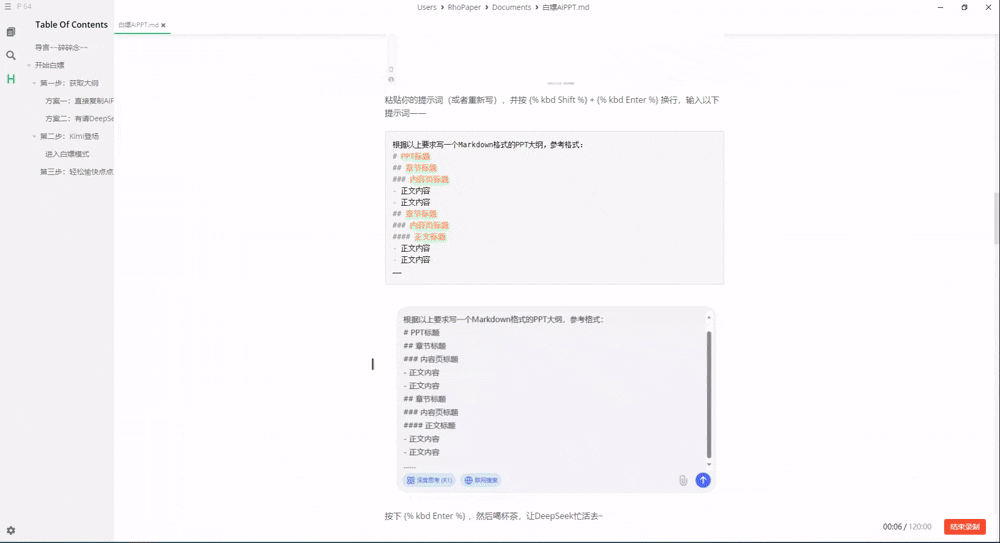Click the scrollbar inside the DeepSeek image
Screen dimensions: 1000x543
(709, 394)
